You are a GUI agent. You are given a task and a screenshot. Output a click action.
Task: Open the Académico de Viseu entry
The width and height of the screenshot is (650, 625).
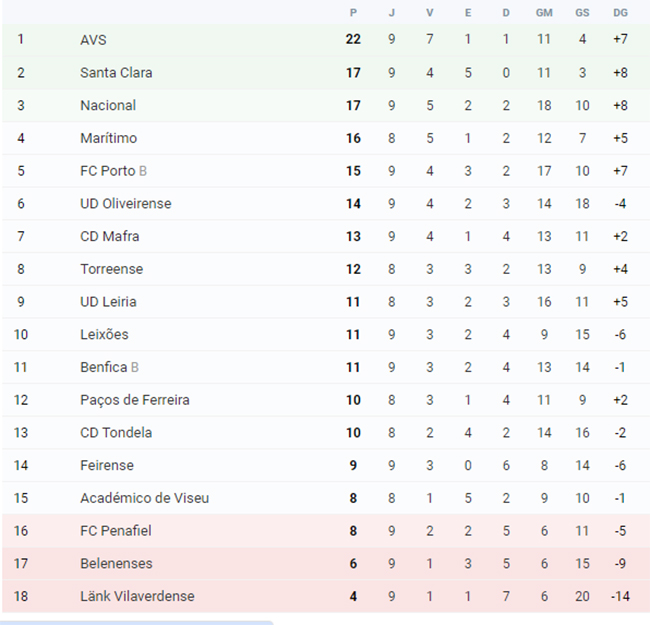pyautogui.click(x=144, y=498)
